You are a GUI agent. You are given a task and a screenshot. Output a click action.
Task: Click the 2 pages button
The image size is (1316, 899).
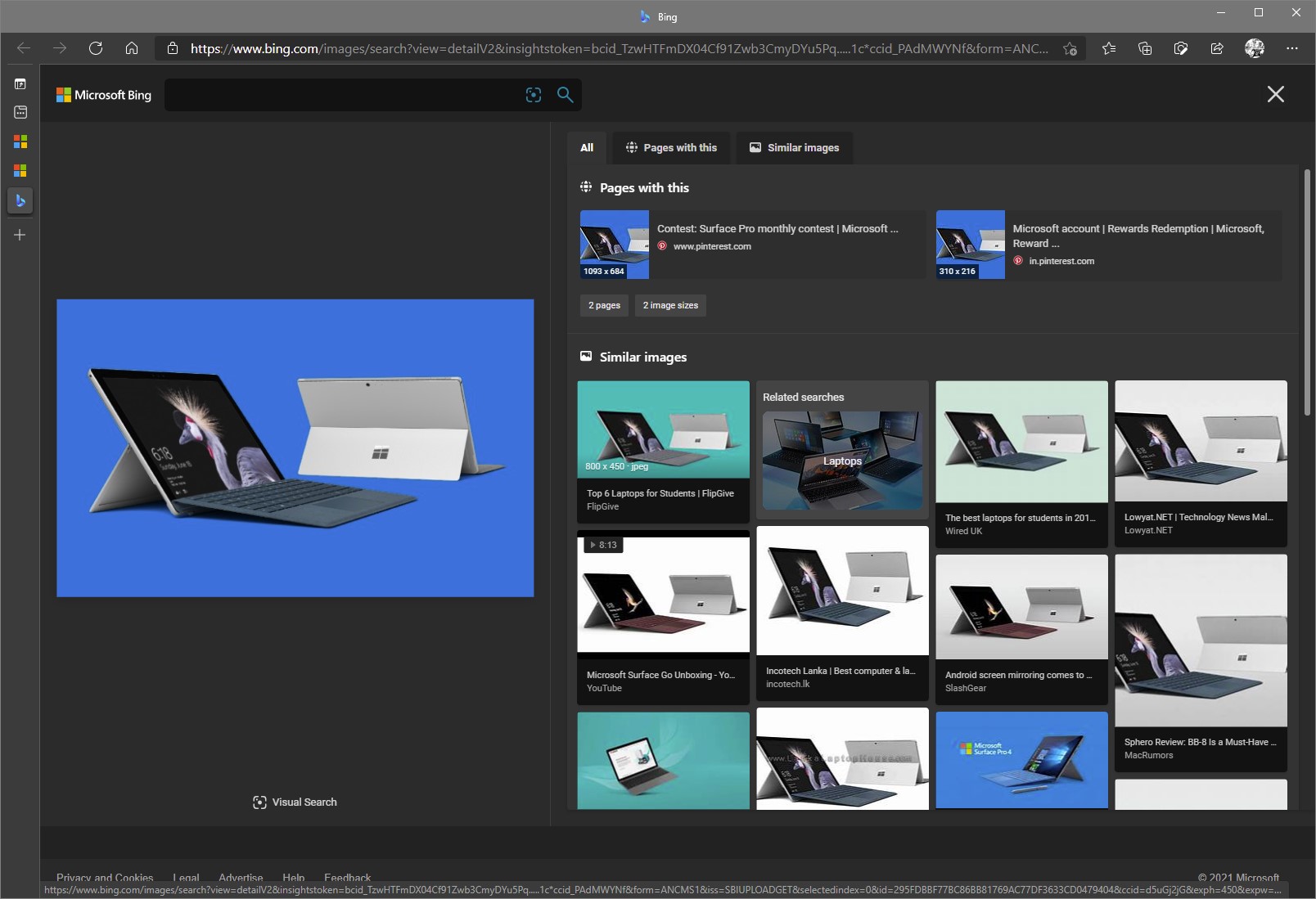604,305
